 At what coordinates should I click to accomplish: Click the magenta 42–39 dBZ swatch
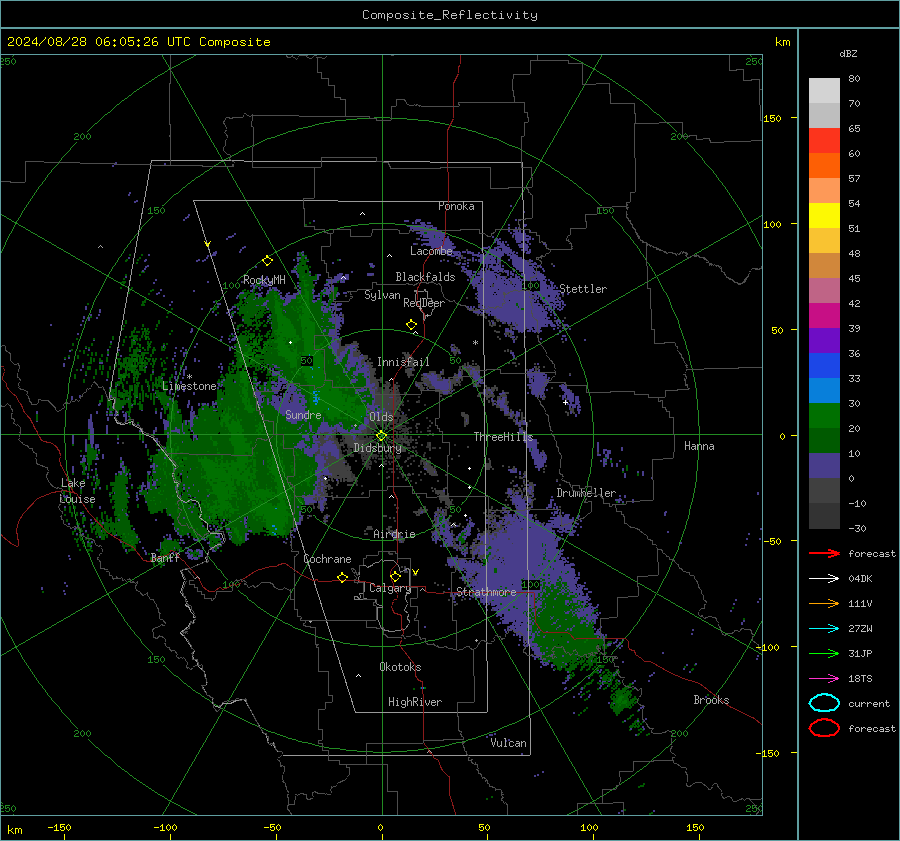pyautogui.click(x=824, y=316)
